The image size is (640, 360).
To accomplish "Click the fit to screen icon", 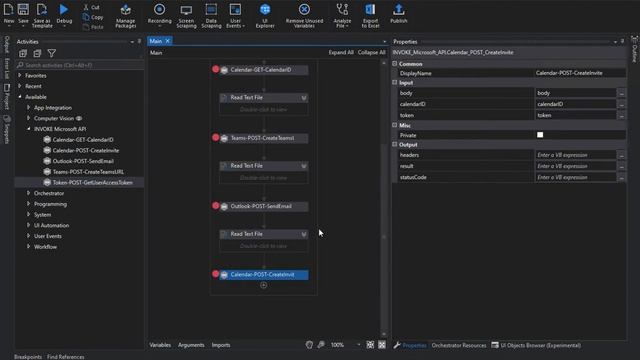I will point(370,345).
